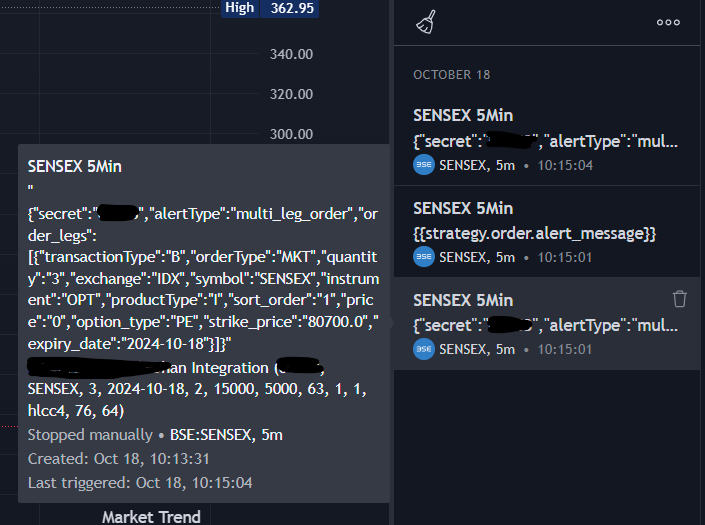Click 'Created: Oct 18, 10:13:31' line
705x525 pixels.
click(119, 459)
